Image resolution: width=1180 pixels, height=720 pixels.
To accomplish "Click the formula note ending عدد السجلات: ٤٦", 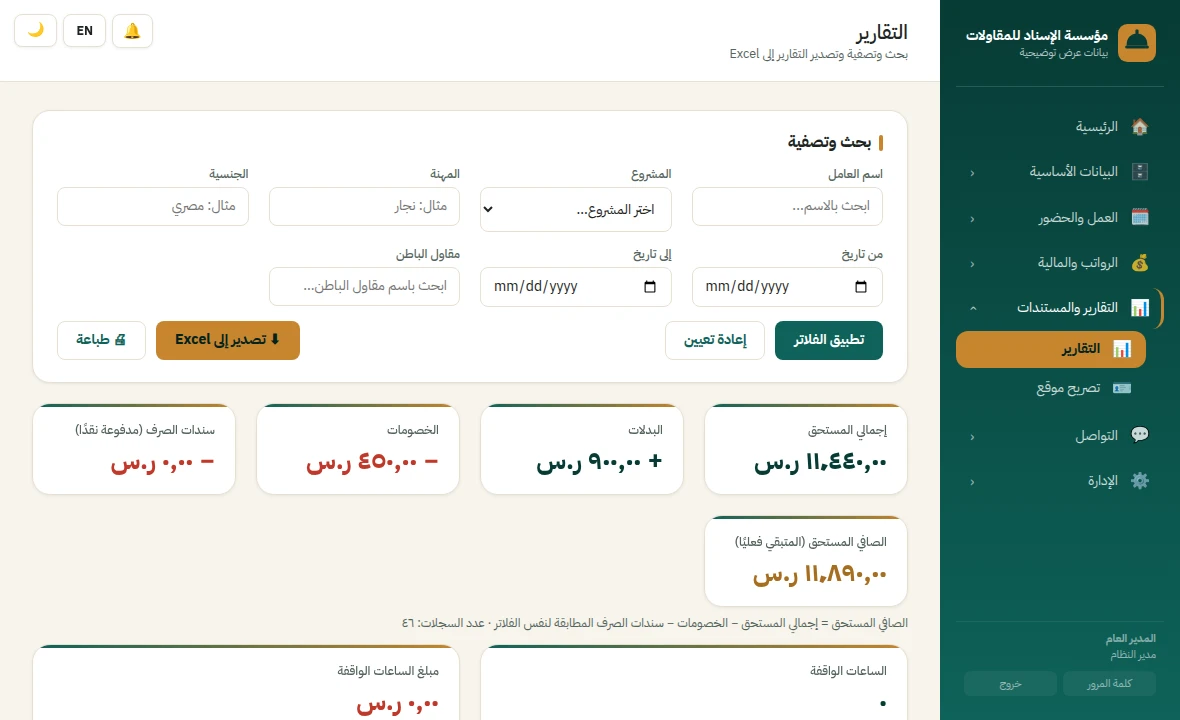I will coord(655,623).
